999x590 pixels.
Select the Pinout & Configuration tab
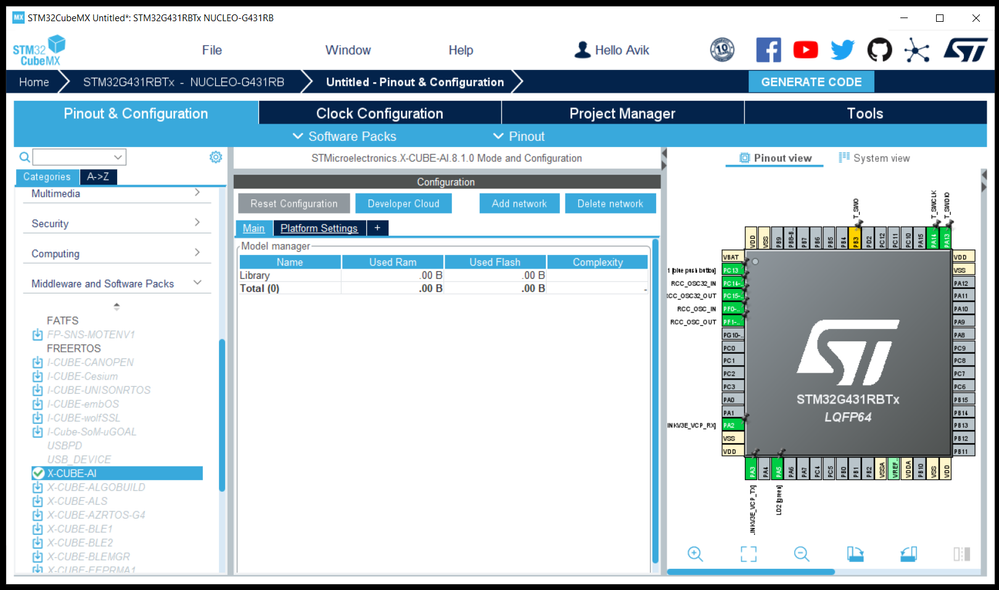tap(136, 113)
